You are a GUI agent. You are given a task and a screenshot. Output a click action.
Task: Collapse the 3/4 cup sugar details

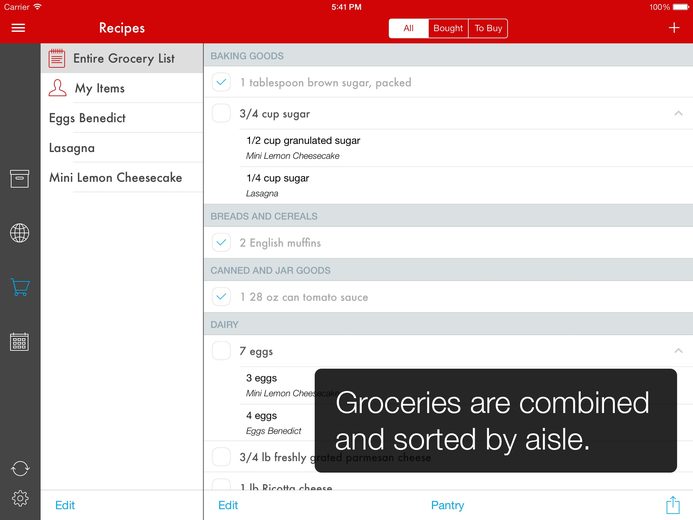[678, 114]
